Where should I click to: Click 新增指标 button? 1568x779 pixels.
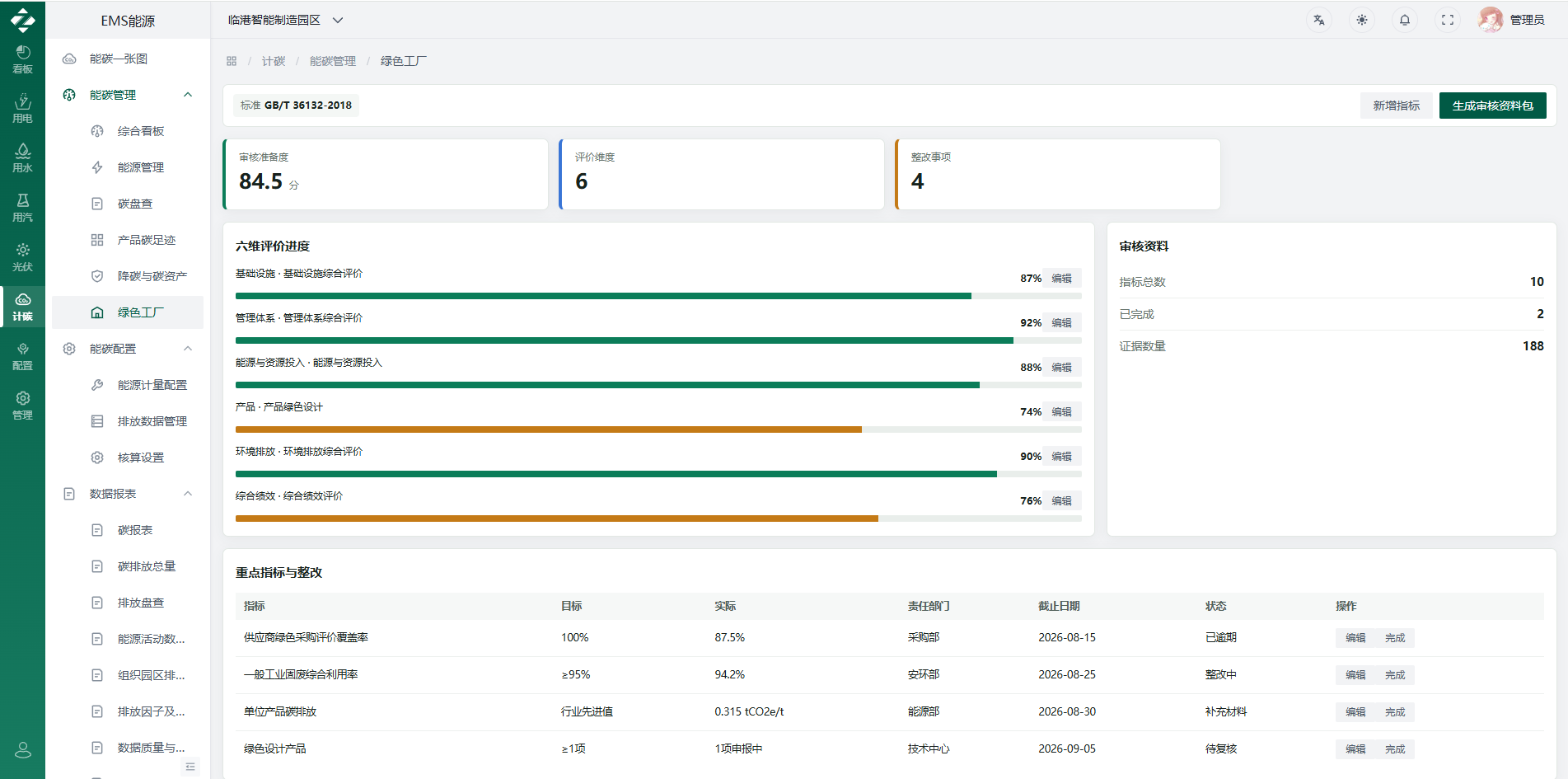tap(1396, 106)
